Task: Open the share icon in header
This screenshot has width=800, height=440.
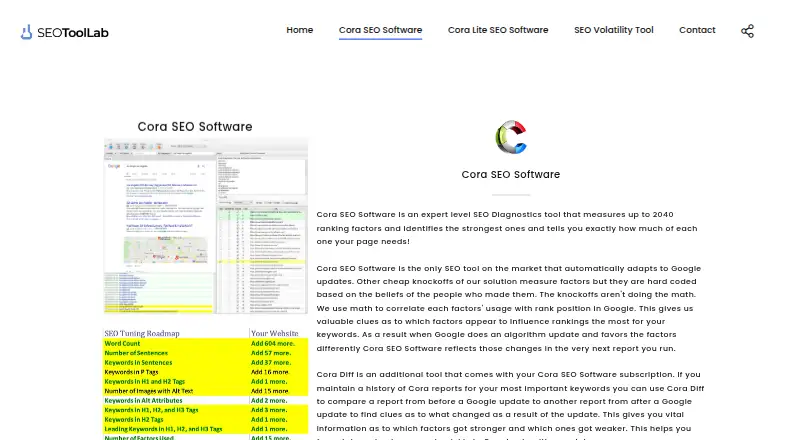Action: (747, 31)
